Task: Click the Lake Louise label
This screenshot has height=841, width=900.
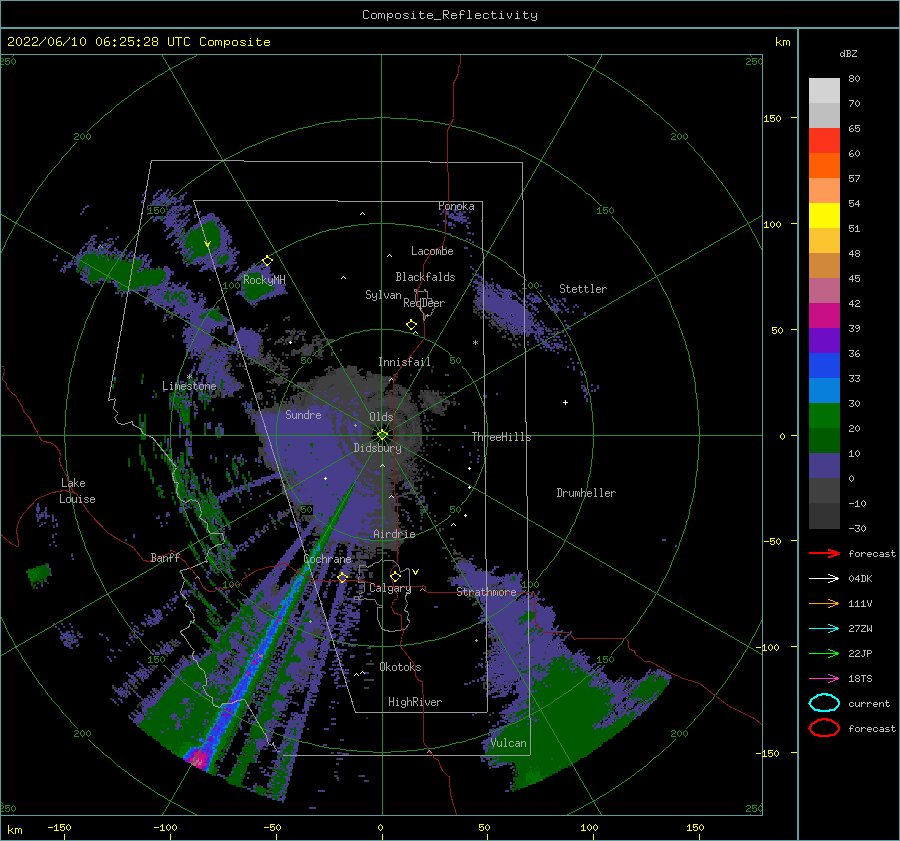Action: tap(77, 491)
